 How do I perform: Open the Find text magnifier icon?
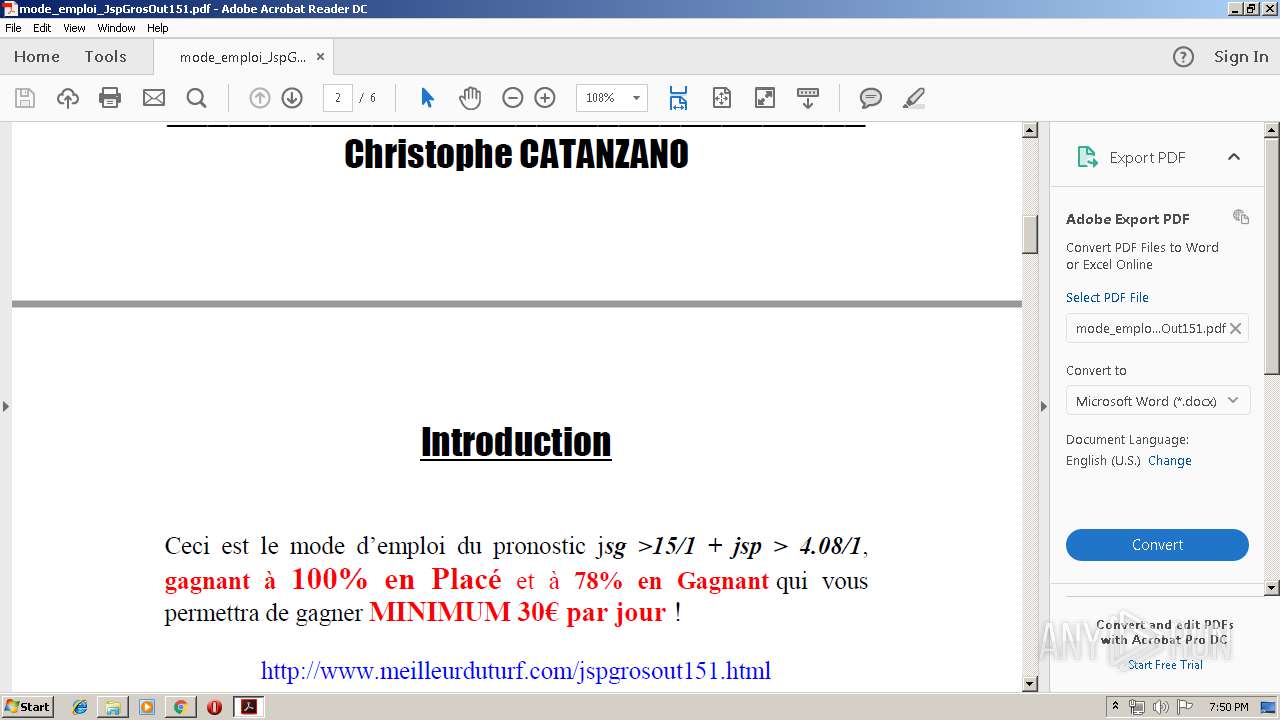[196, 98]
